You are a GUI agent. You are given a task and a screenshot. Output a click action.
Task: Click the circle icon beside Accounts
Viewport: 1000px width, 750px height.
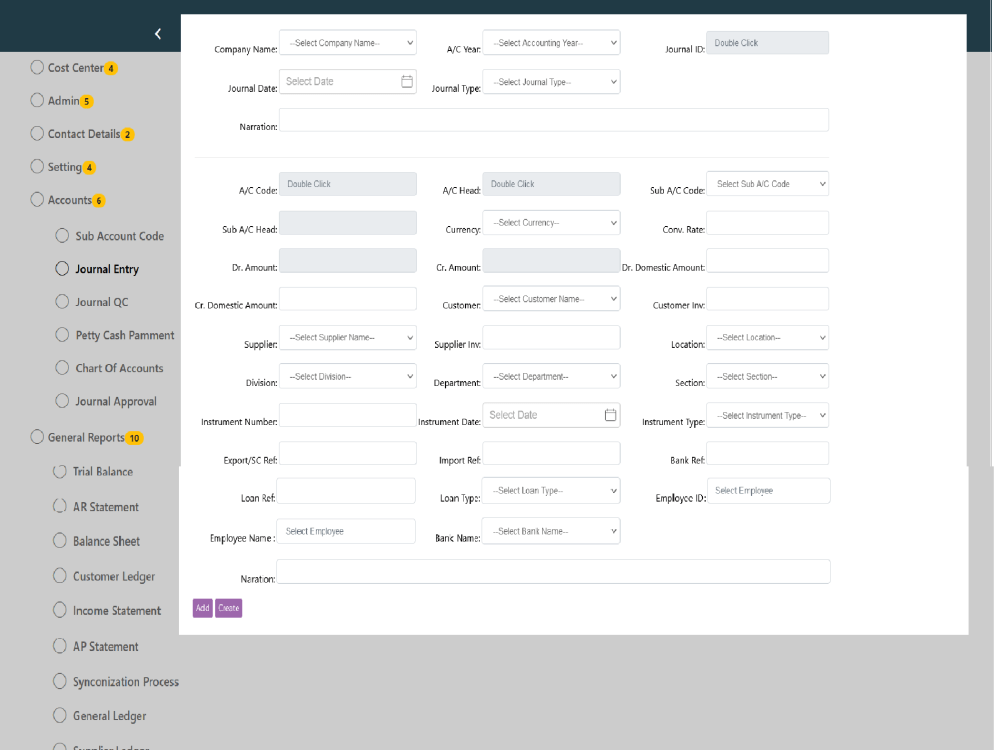tap(37, 200)
